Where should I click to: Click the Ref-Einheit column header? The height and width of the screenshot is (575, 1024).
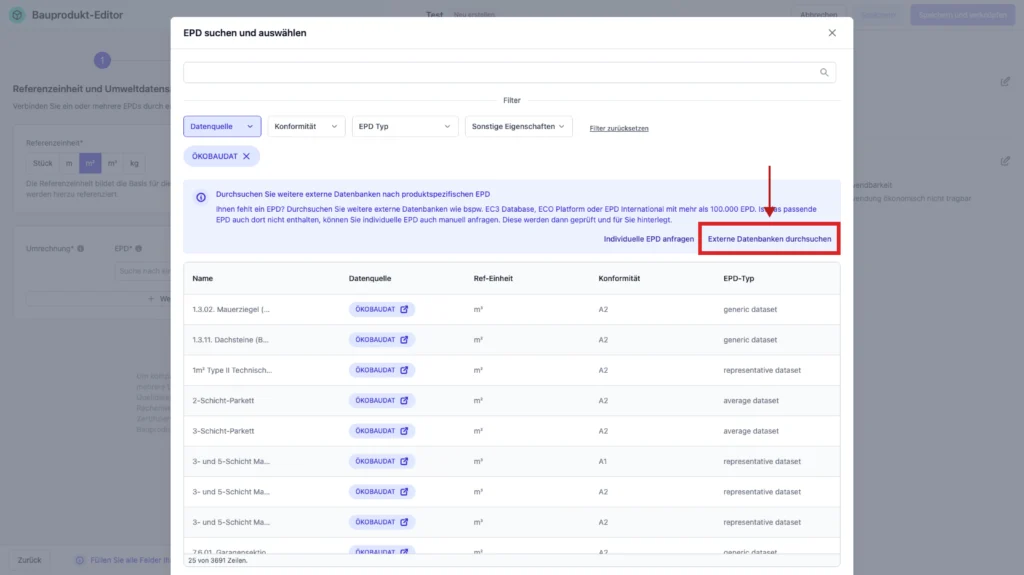(x=493, y=278)
